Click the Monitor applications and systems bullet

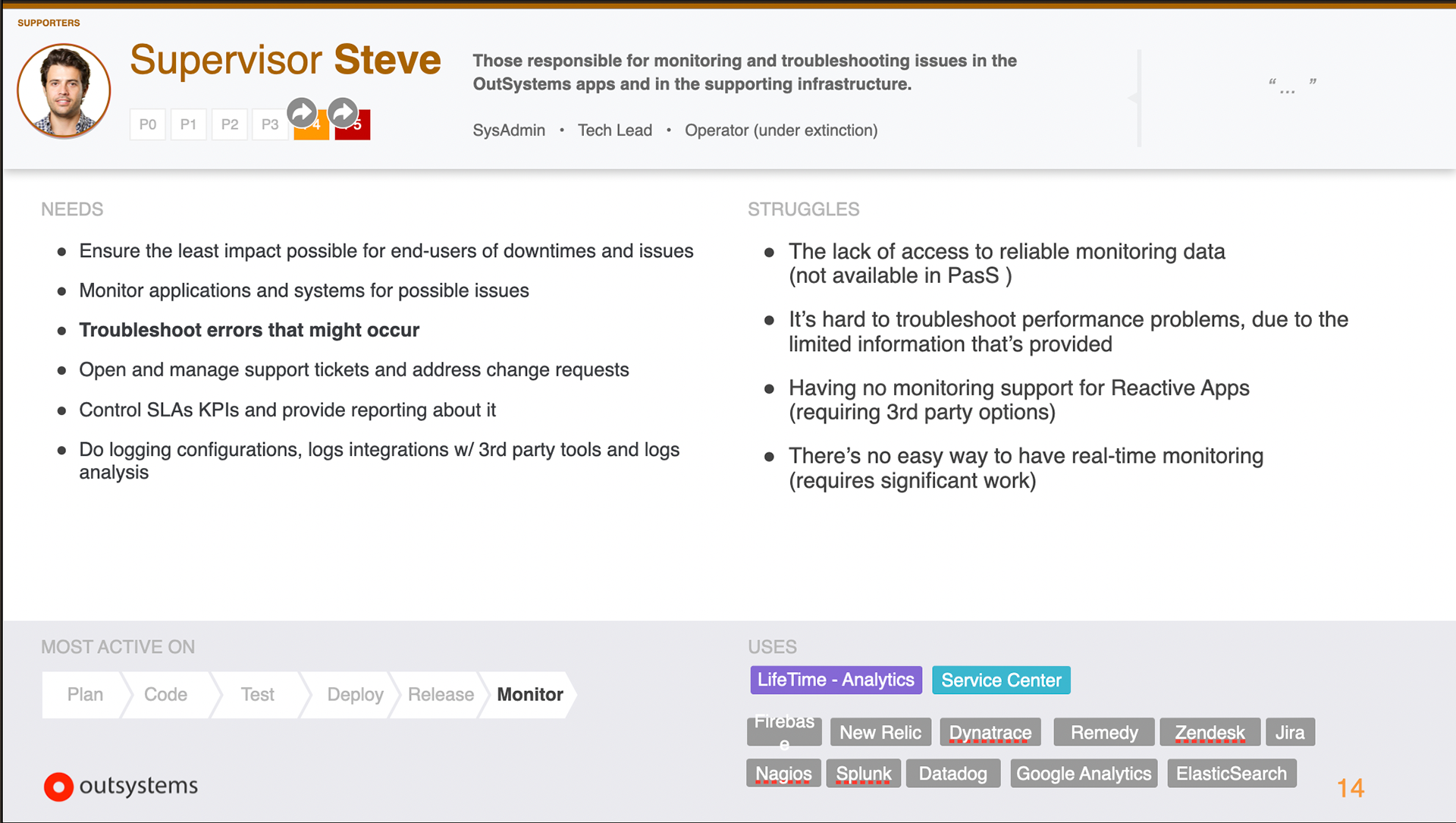[304, 291]
